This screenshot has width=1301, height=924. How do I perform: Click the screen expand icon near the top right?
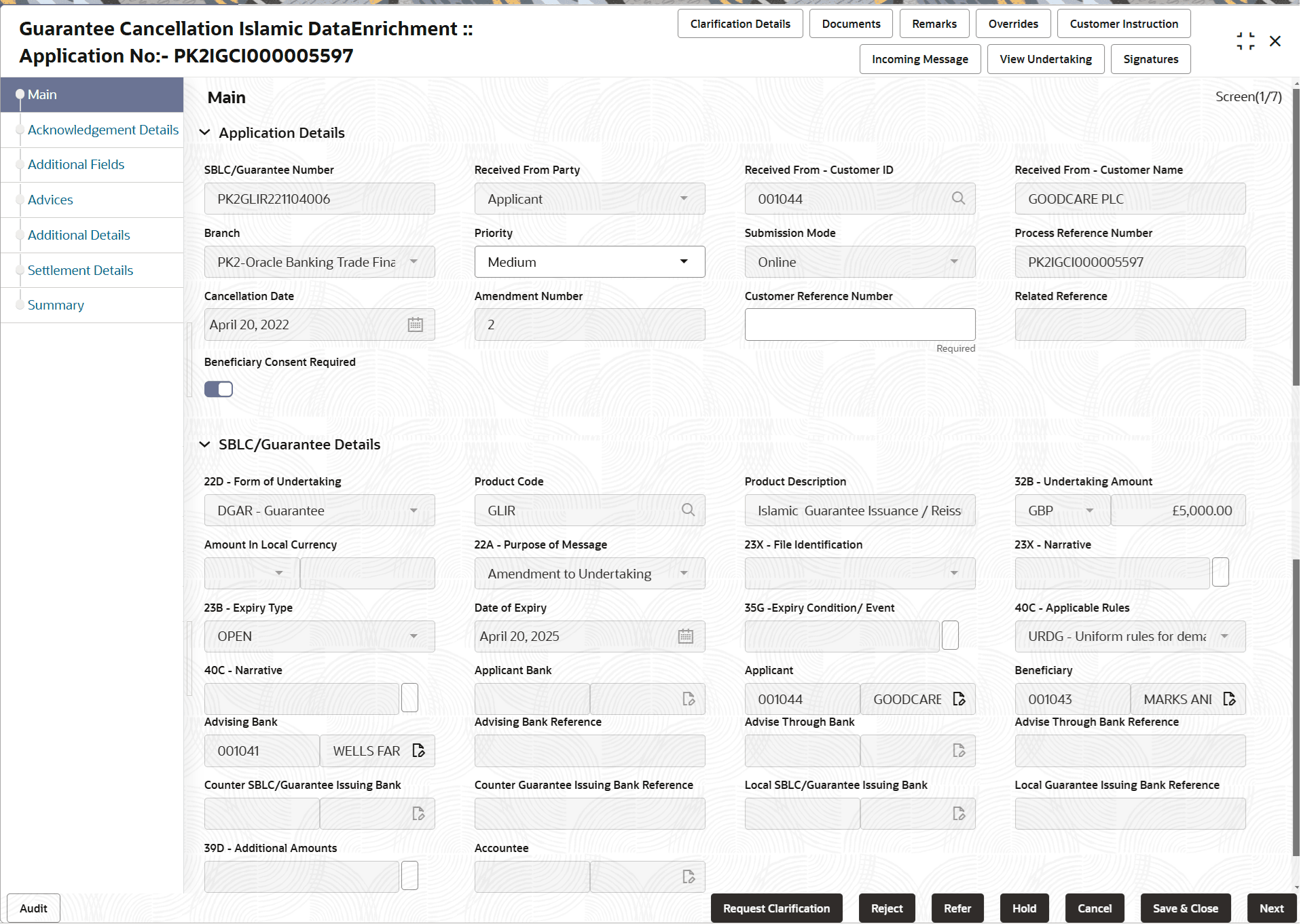point(1246,41)
